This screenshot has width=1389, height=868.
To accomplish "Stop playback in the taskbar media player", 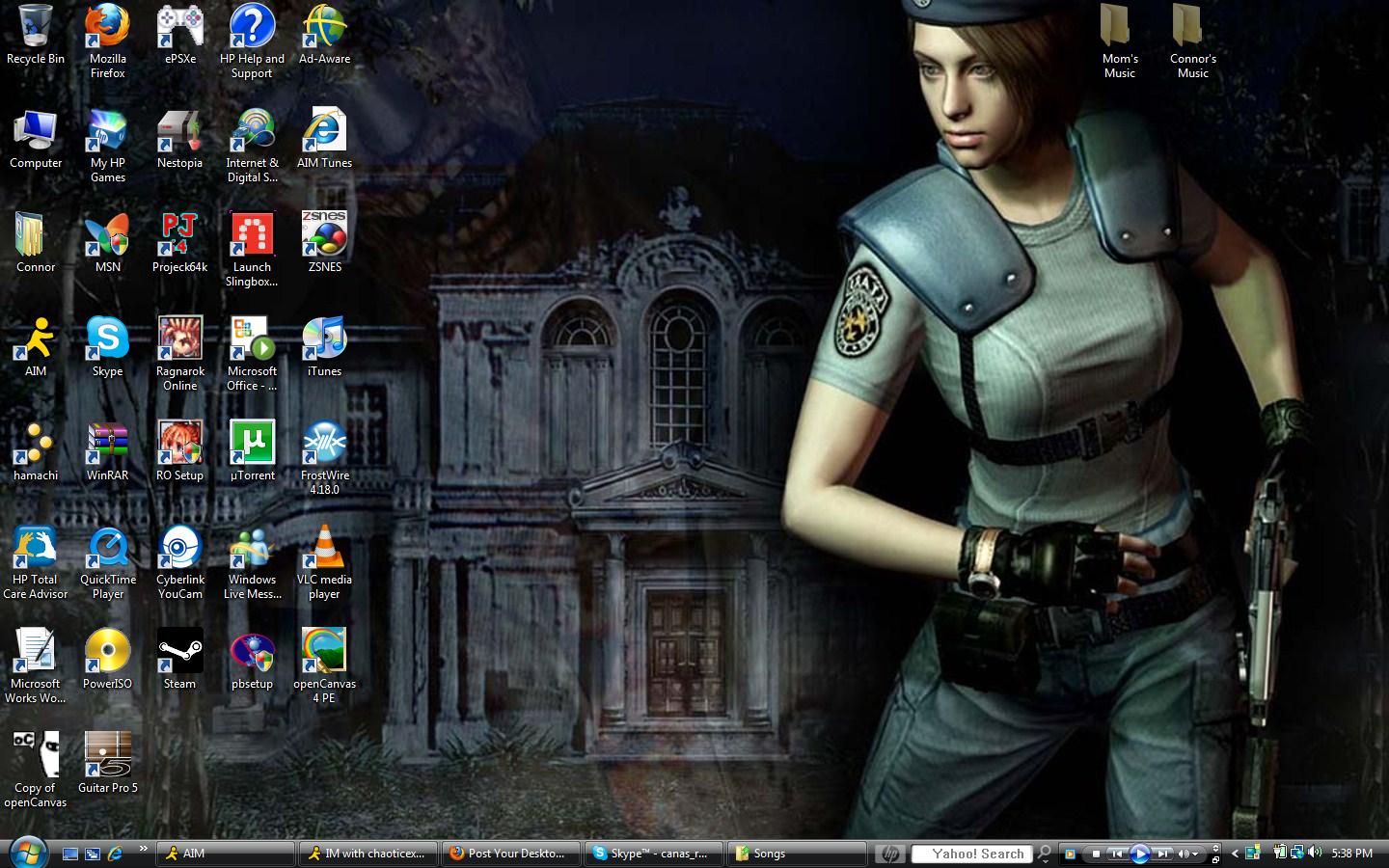I will [x=1096, y=854].
